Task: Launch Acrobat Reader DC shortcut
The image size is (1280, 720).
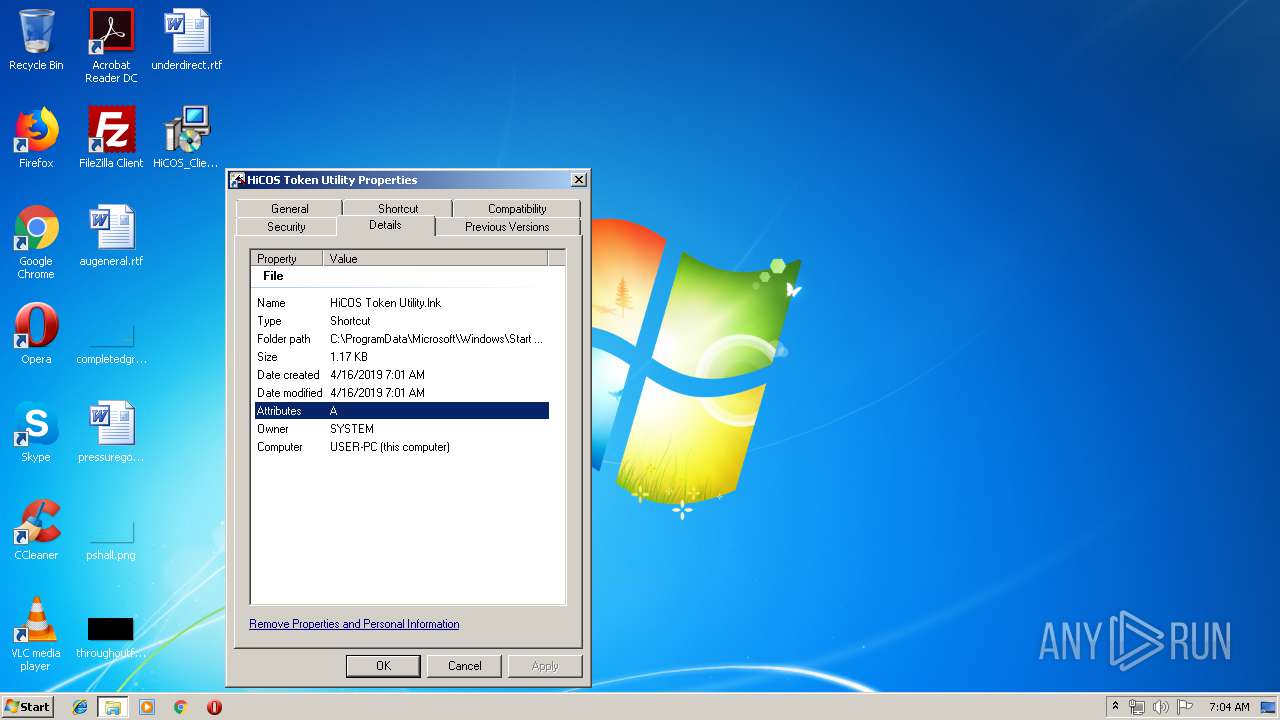Action: tap(111, 46)
